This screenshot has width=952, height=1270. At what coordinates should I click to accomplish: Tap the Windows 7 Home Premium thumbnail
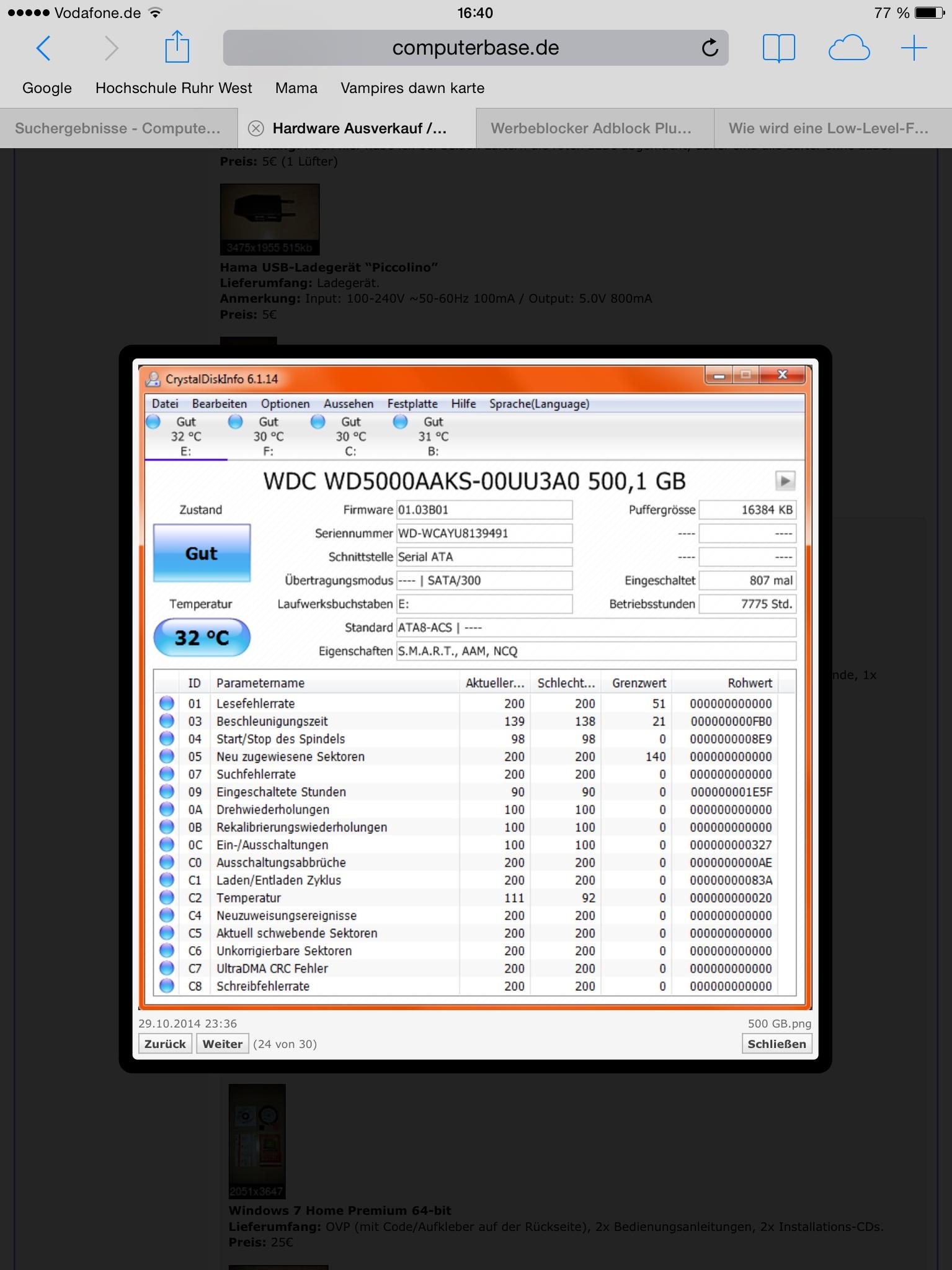[257, 1142]
